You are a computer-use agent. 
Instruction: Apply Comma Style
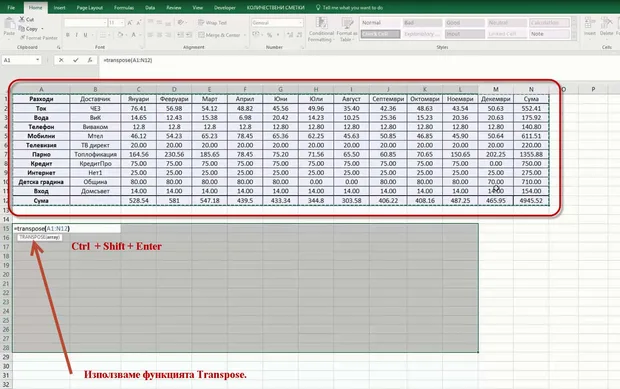click(x=278, y=35)
